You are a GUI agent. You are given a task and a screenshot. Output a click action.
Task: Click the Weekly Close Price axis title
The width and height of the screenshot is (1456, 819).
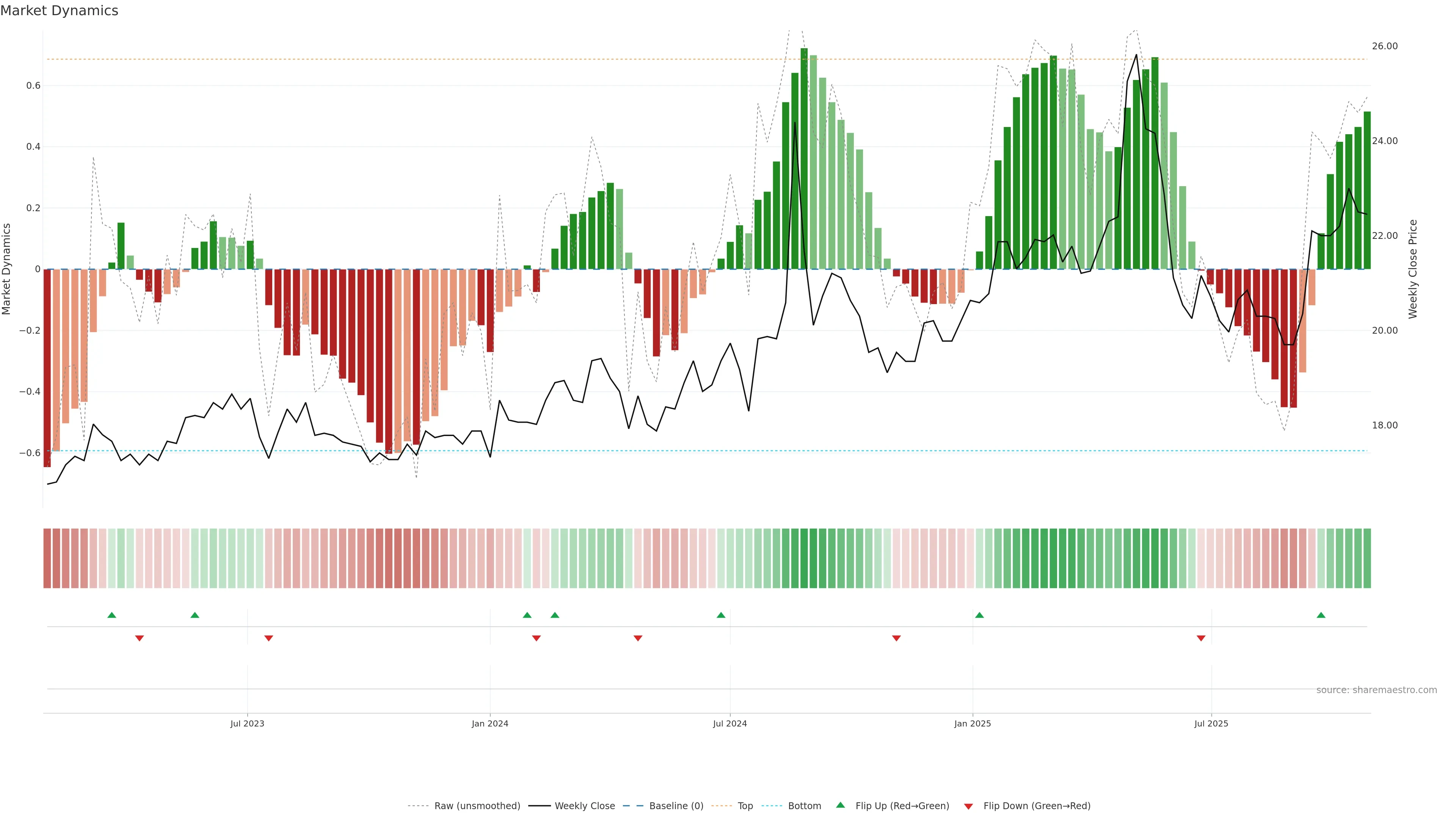pyautogui.click(x=1413, y=269)
